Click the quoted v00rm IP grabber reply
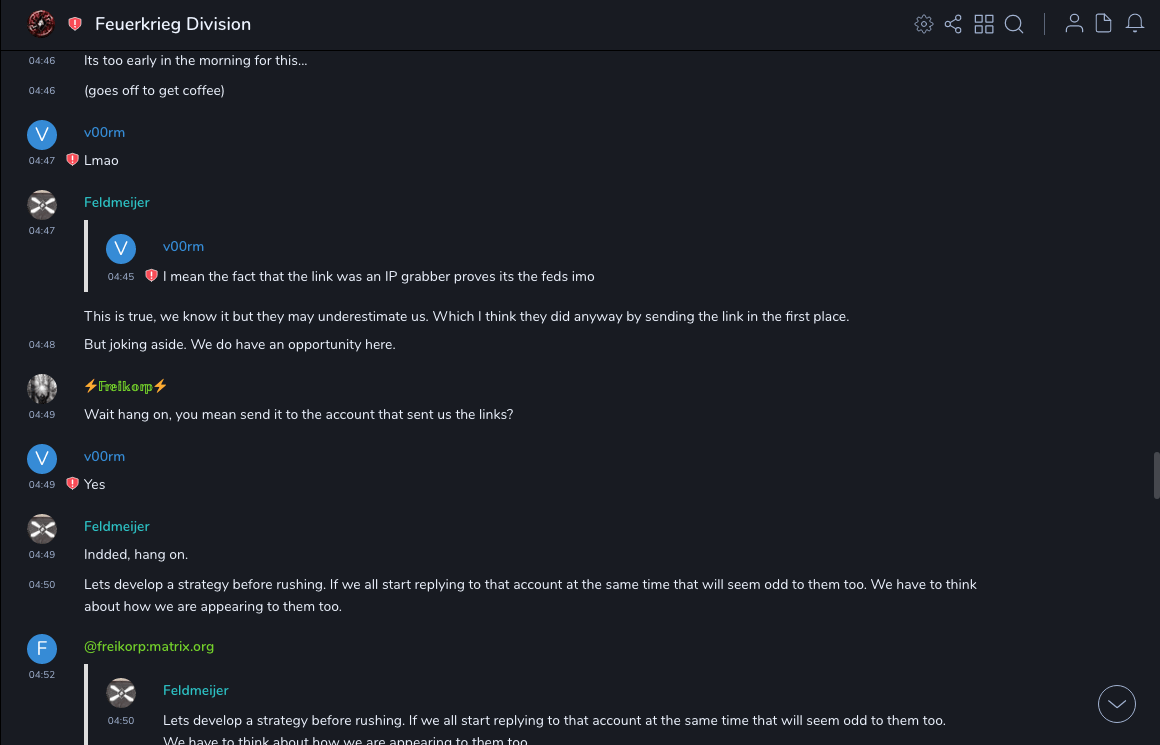Screen dimensions: 1160x745 pos(378,276)
